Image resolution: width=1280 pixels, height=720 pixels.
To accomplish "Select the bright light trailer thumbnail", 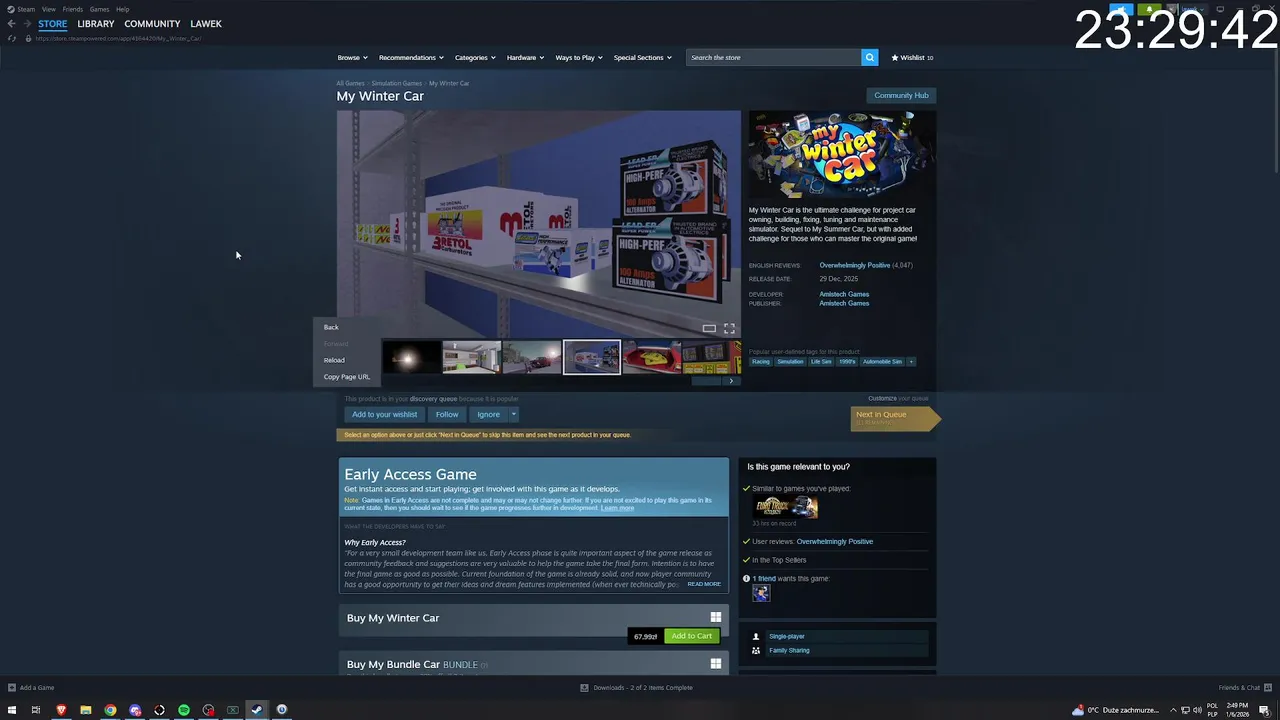I will pyautogui.click(x=411, y=357).
